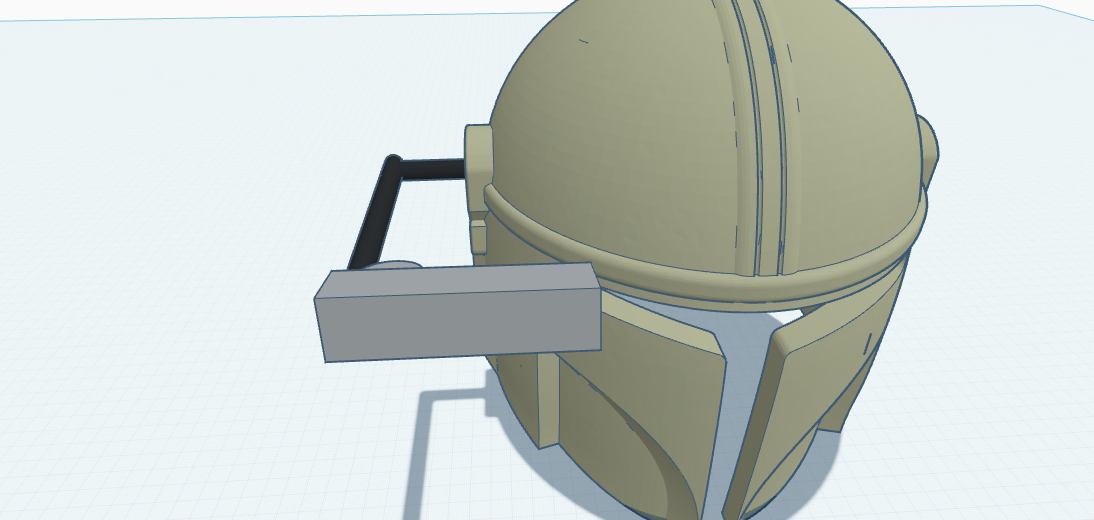Select the gray rectangular box object

458,312
